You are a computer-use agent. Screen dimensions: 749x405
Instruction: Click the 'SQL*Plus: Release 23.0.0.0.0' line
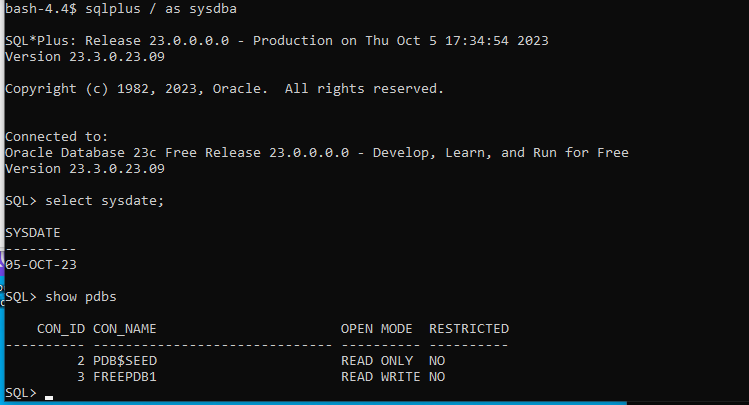pyautogui.click(x=277, y=41)
